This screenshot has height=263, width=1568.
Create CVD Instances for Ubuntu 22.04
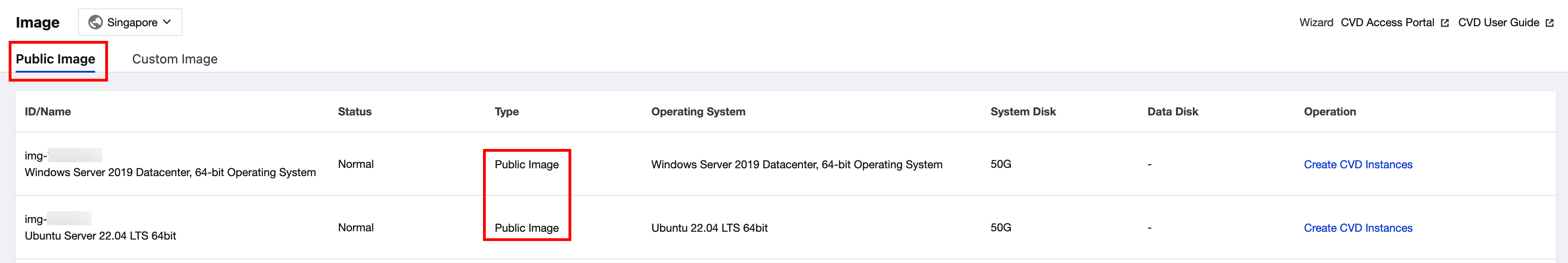1358,228
